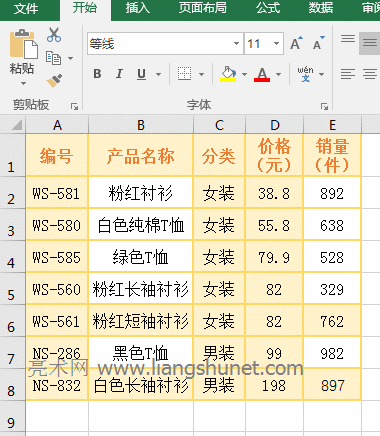Viewport: 380px width, 436px height.
Task: Align text left icon
Action: [x=348, y=74]
